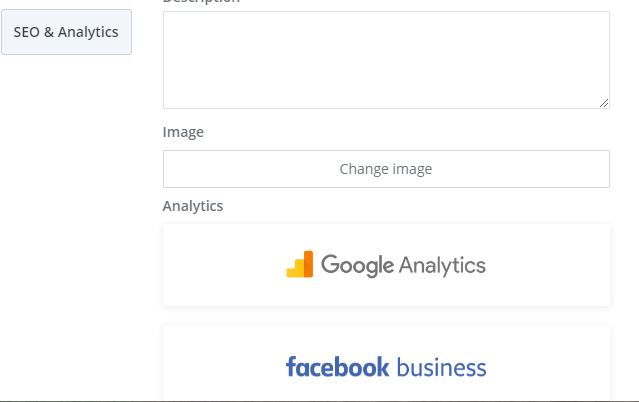The image size is (639, 402).
Task: Click the tall orange bar of Analytics logo
Action: coord(308,264)
